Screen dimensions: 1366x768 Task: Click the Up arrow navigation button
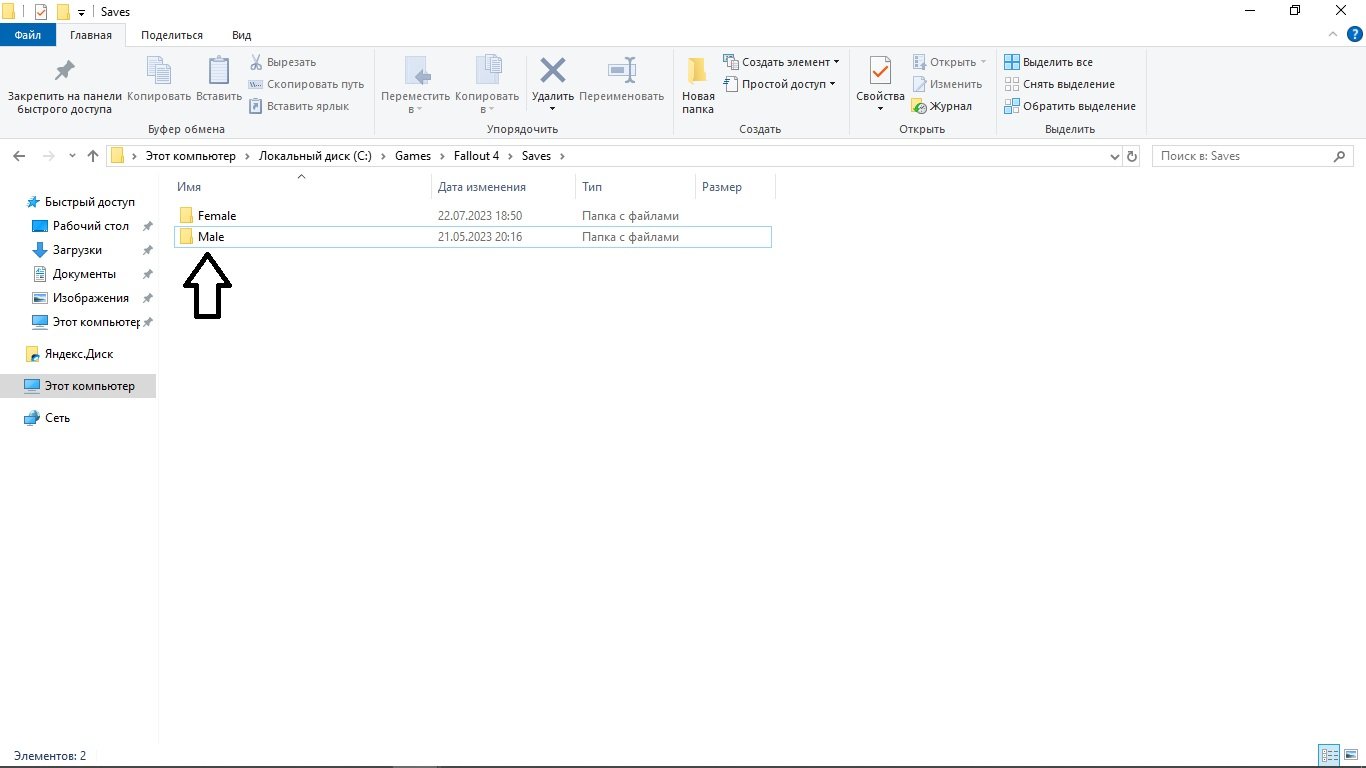coord(93,156)
